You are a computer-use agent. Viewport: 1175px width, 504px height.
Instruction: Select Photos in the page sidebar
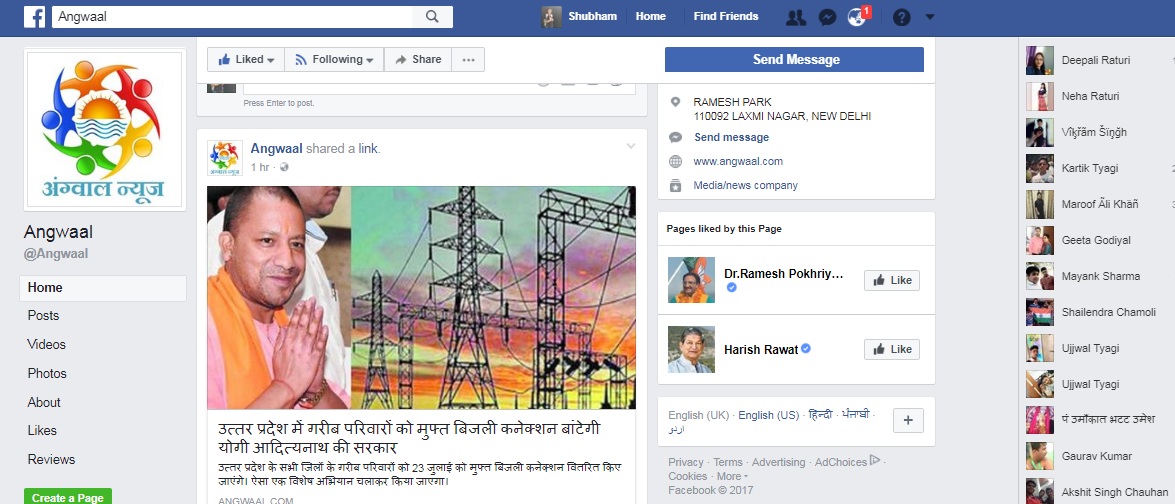[47, 374]
